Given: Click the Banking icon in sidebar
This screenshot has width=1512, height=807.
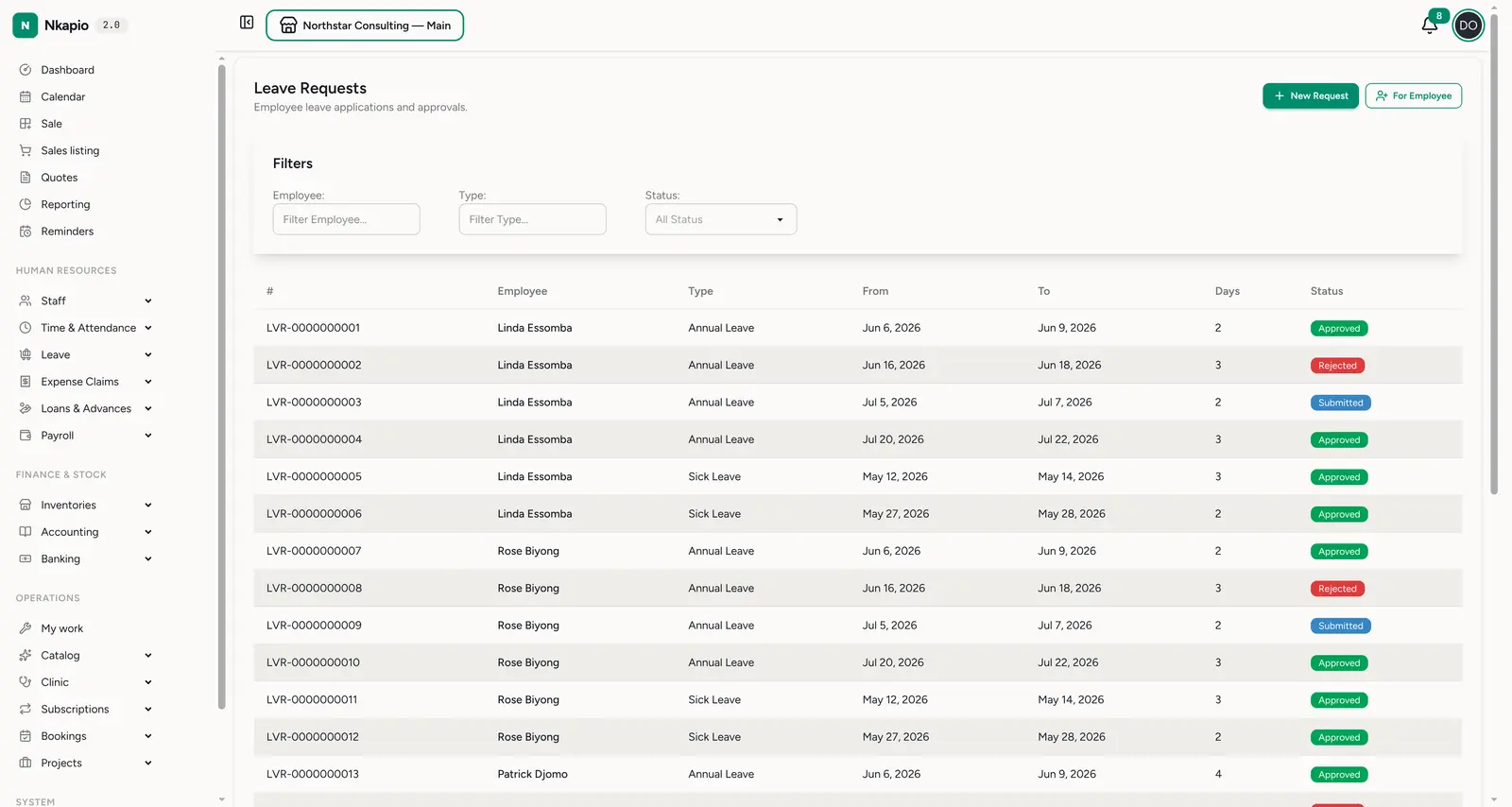Looking at the screenshot, I should pyautogui.click(x=26, y=558).
